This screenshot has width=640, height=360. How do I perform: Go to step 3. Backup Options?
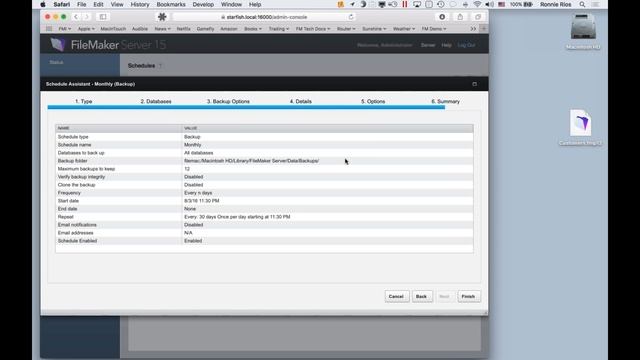tap(228, 101)
